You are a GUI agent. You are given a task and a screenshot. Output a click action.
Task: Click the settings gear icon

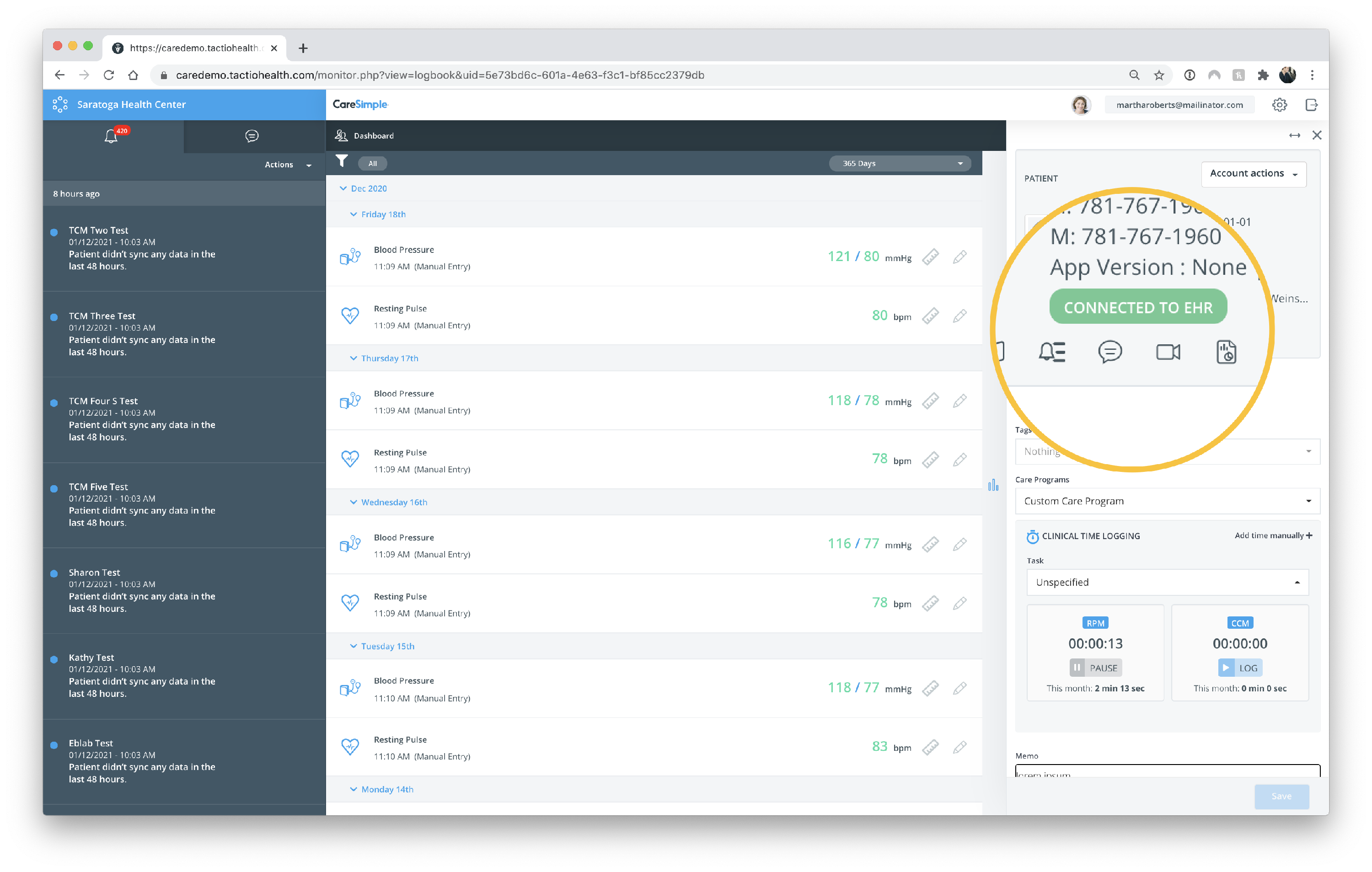pos(1279,105)
